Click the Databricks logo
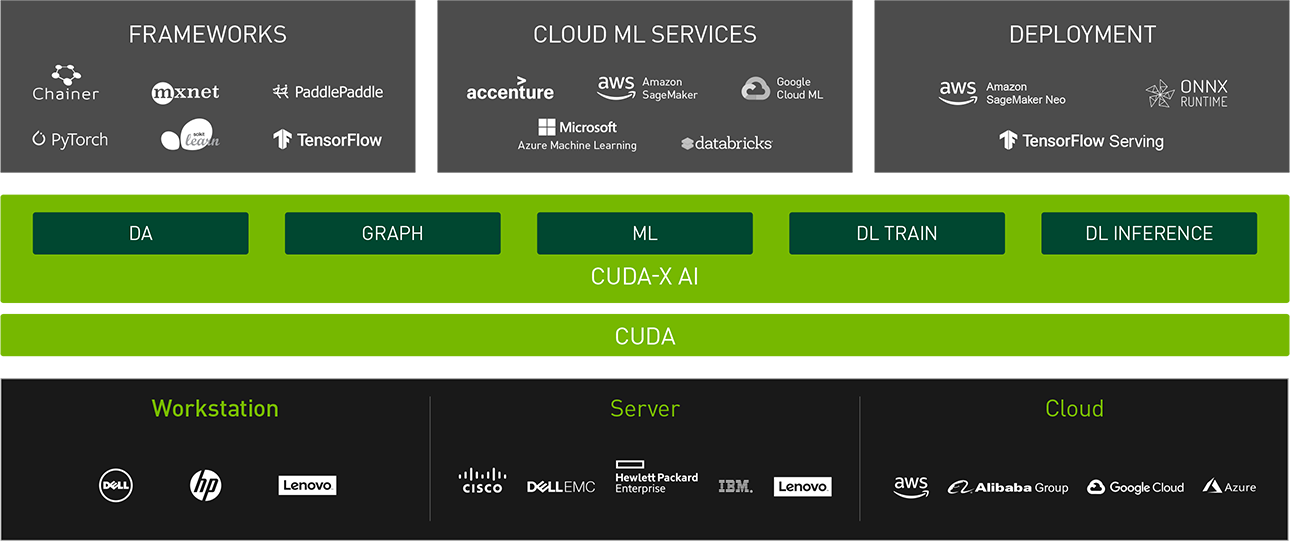The image size is (1290, 541). [727, 144]
